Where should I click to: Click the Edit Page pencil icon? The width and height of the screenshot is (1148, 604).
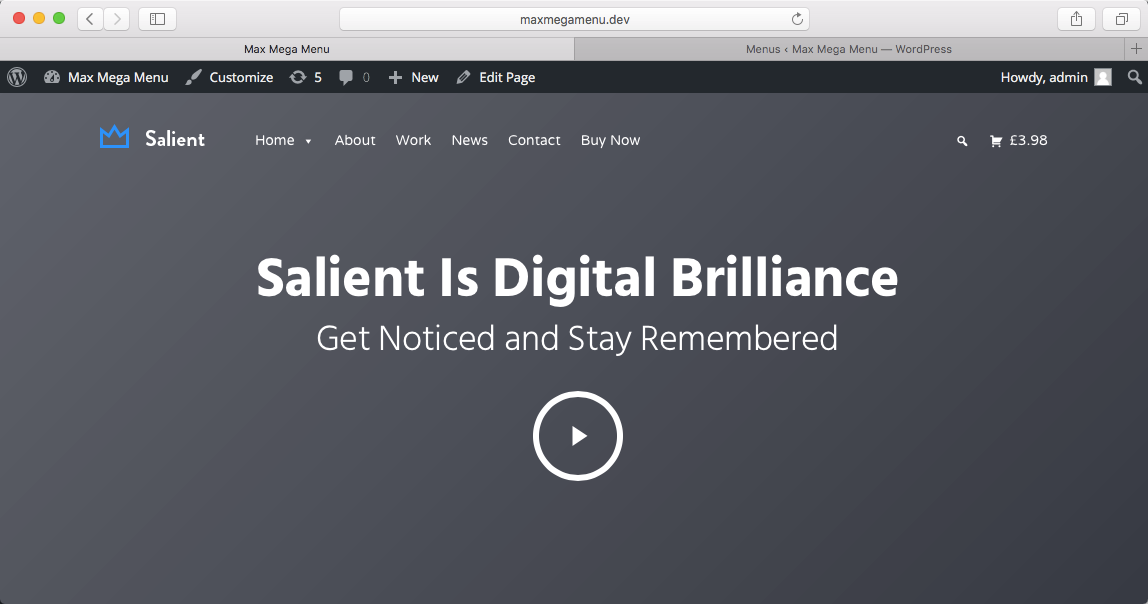tap(463, 77)
